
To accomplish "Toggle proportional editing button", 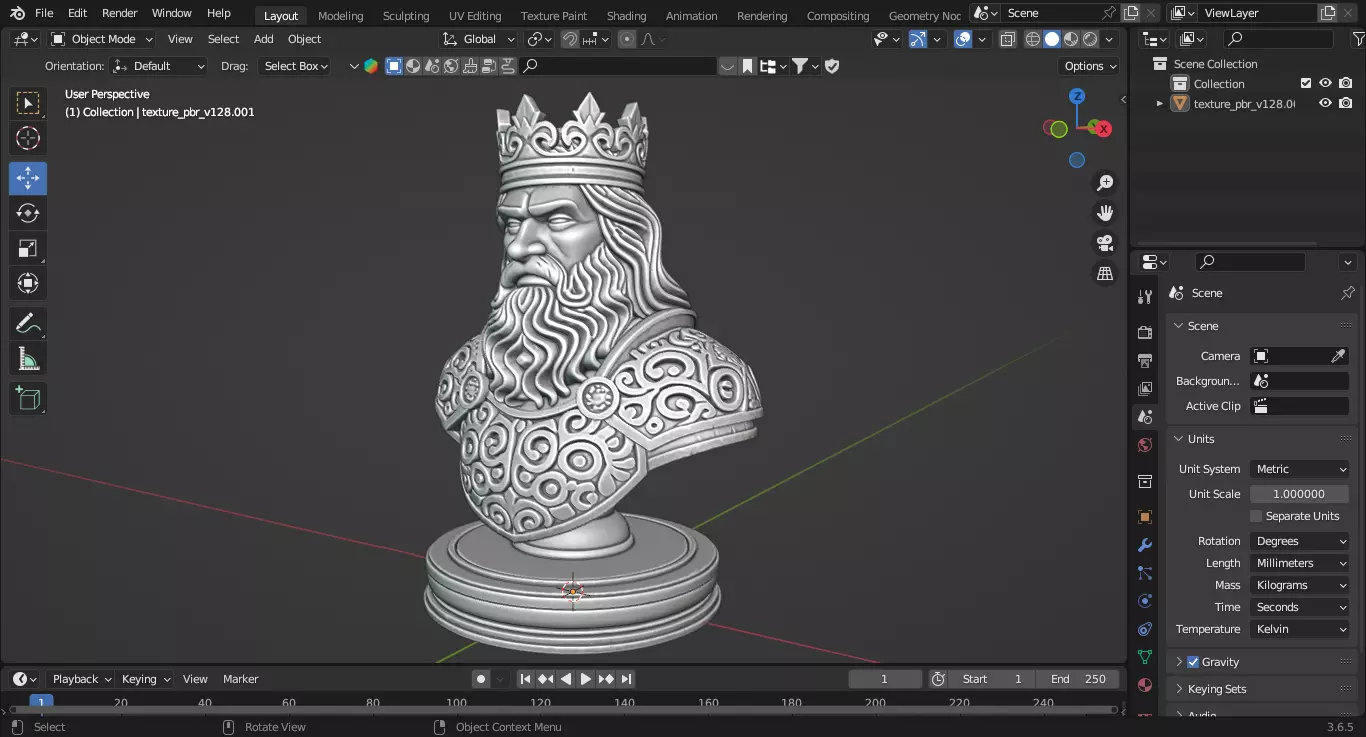I will pos(627,39).
